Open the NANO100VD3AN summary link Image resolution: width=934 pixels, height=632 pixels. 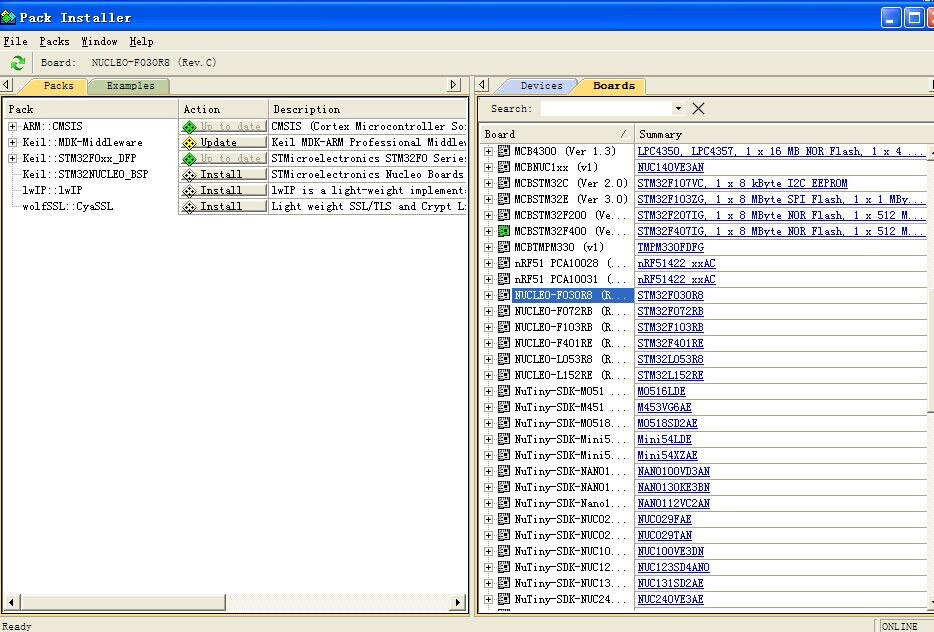point(673,471)
